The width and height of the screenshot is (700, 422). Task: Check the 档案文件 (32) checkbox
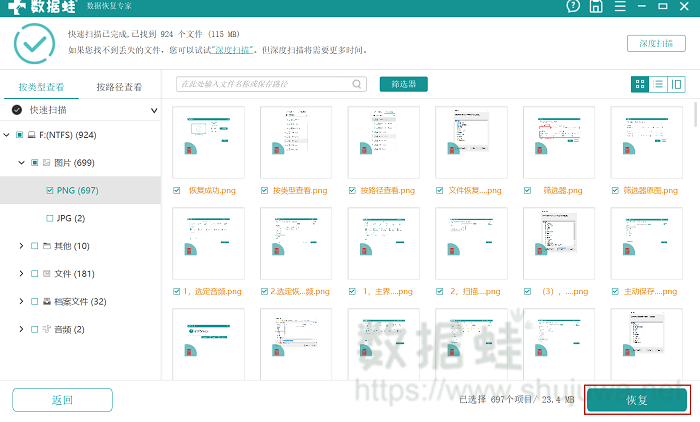click(x=34, y=301)
